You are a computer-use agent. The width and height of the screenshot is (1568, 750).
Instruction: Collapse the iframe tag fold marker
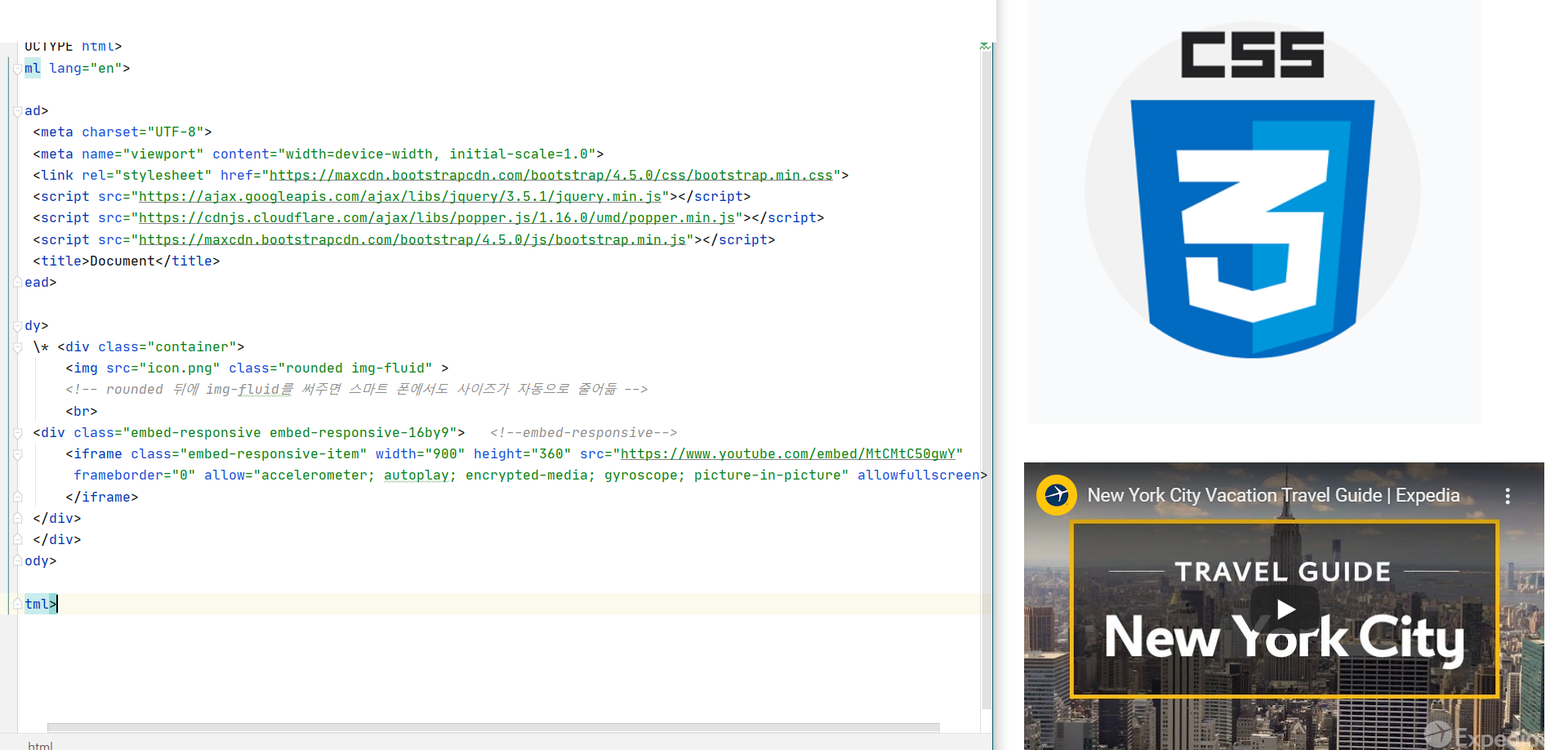(x=17, y=455)
